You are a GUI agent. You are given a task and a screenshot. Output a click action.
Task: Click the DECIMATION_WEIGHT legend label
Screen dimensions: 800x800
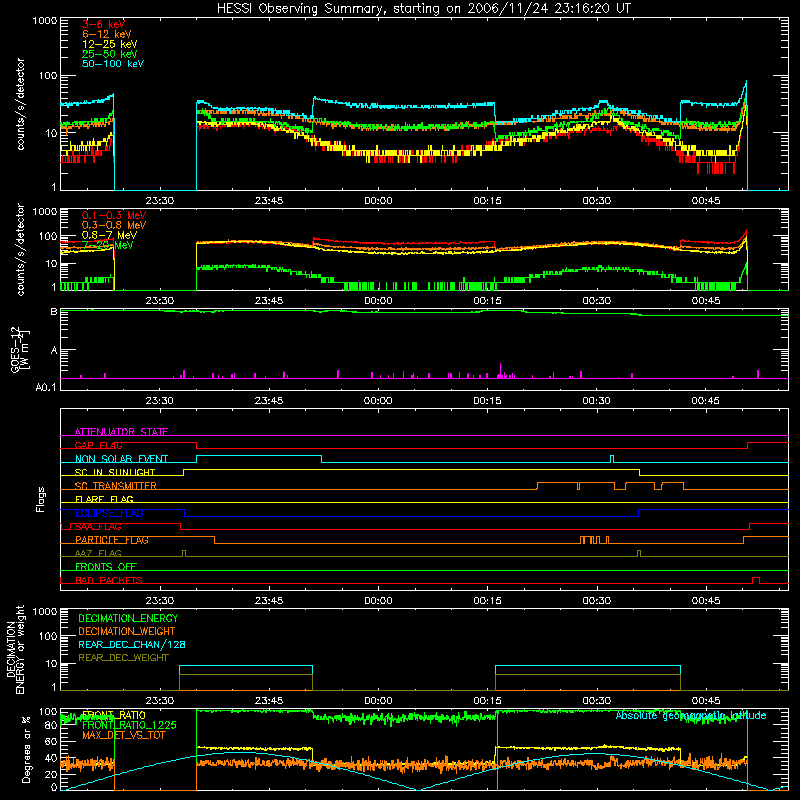click(127, 631)
